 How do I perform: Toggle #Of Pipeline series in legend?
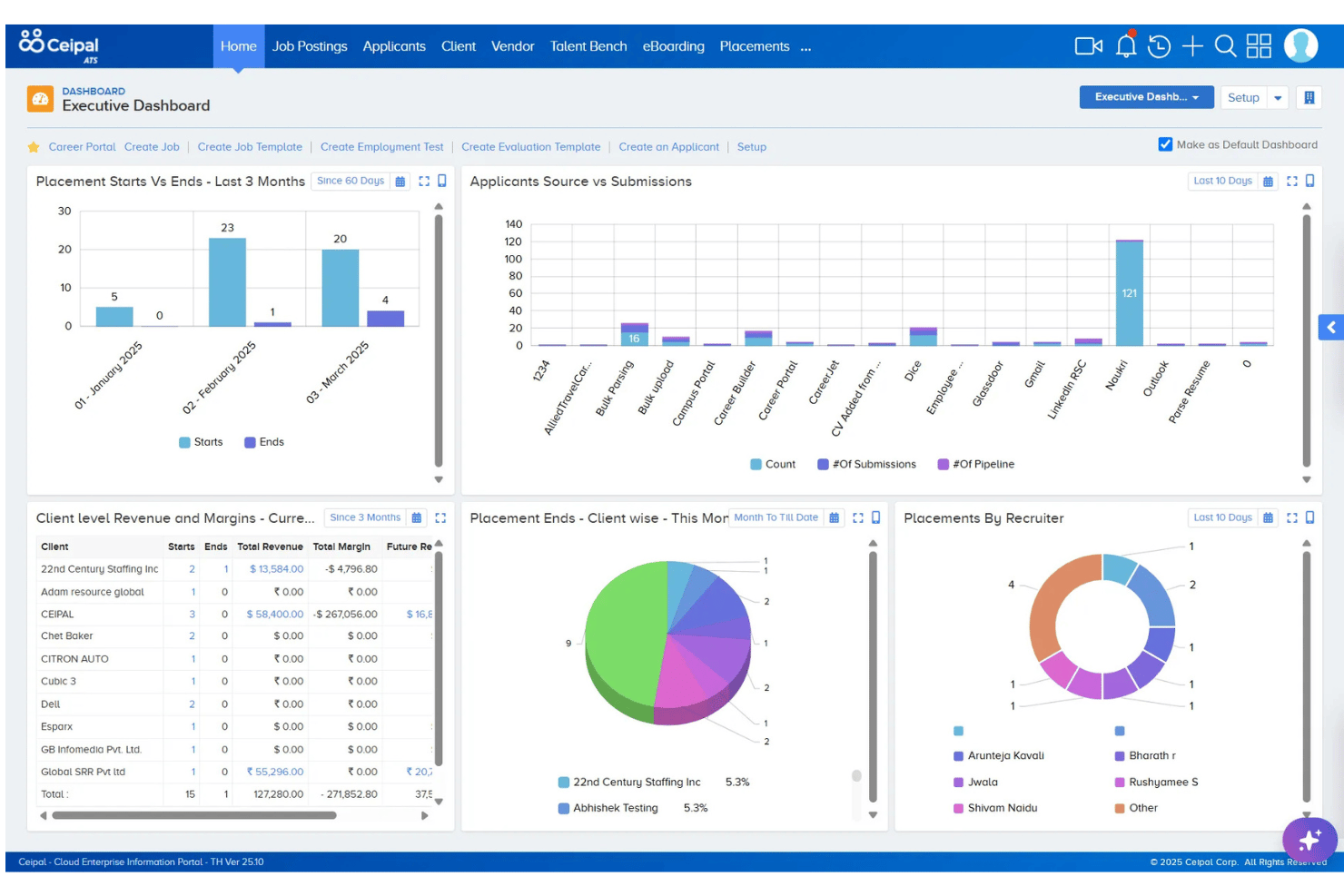tap(976, 464)
